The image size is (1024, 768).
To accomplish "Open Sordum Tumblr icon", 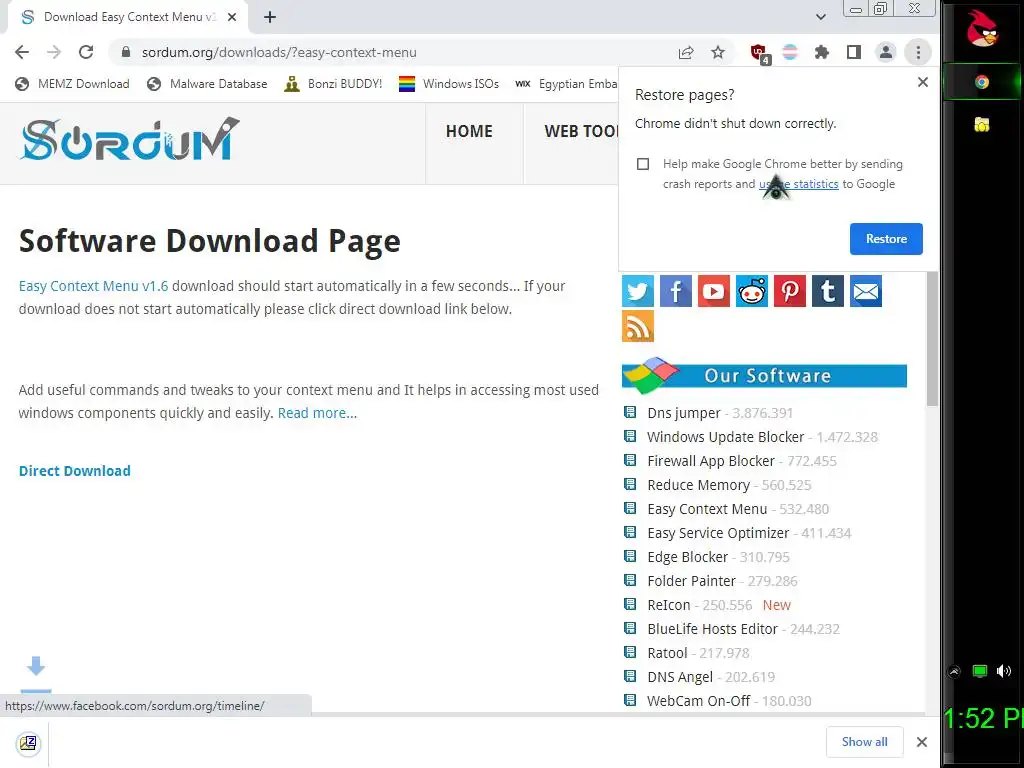I will (827, 291).
